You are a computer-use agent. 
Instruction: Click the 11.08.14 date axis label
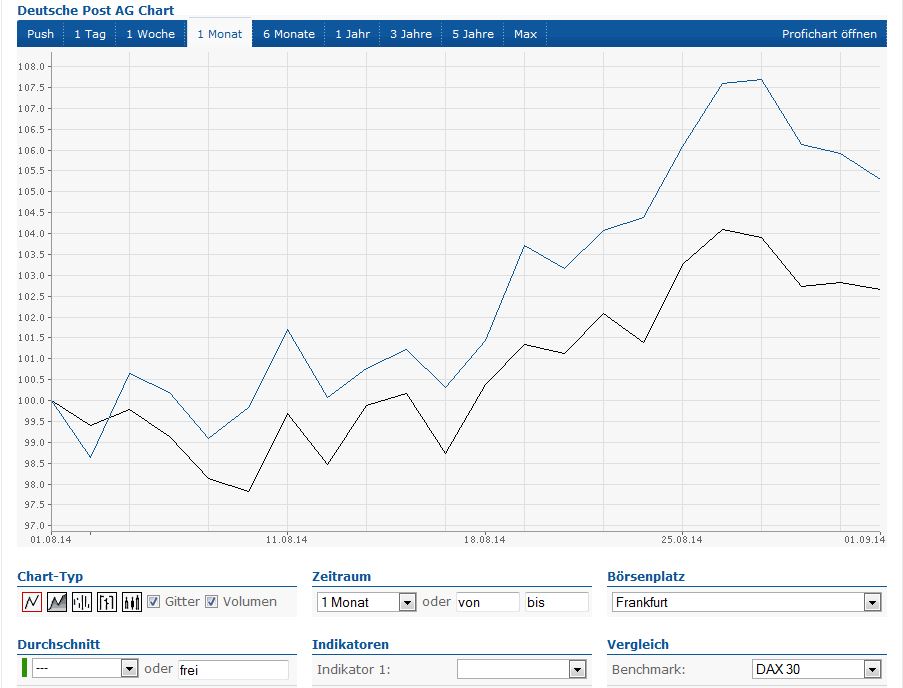[x=287, y=539]
